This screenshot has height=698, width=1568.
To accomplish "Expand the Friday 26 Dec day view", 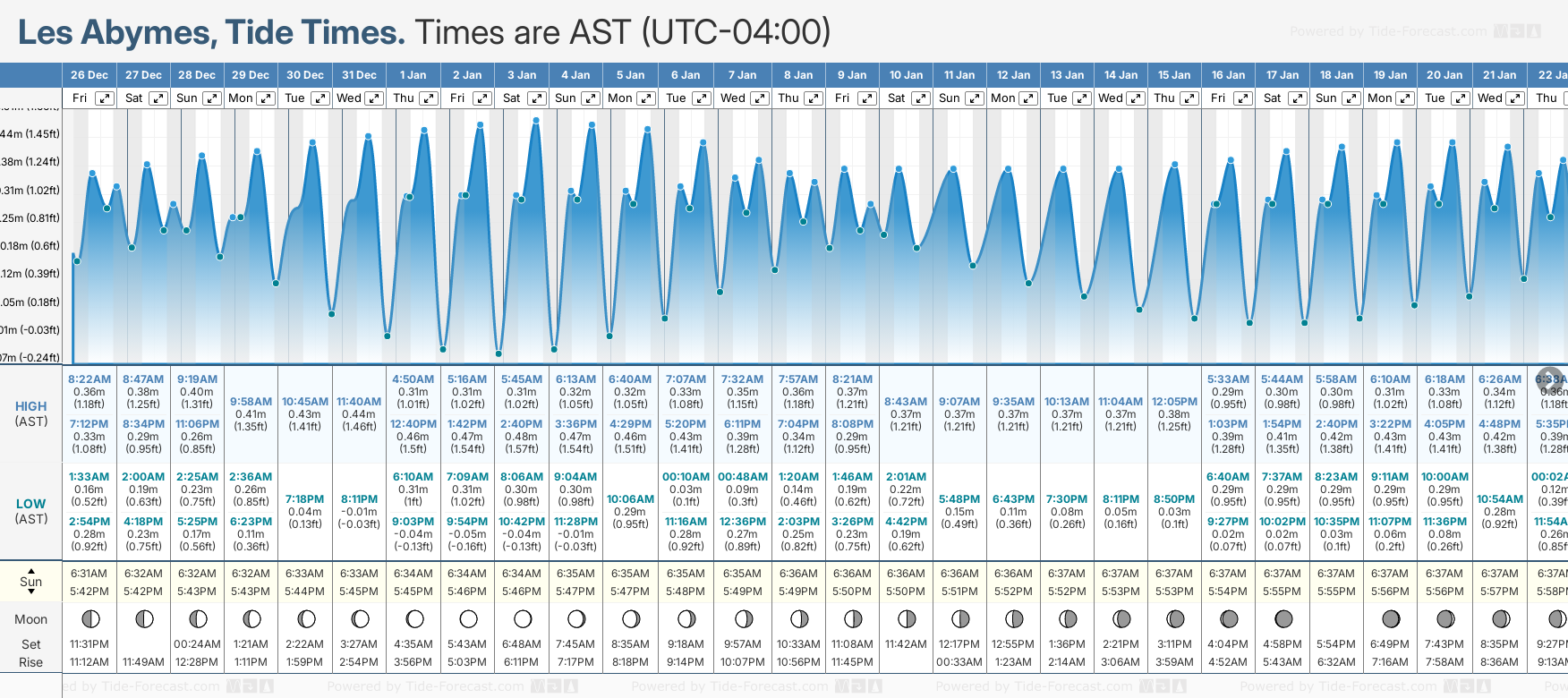I will point(105,98).
